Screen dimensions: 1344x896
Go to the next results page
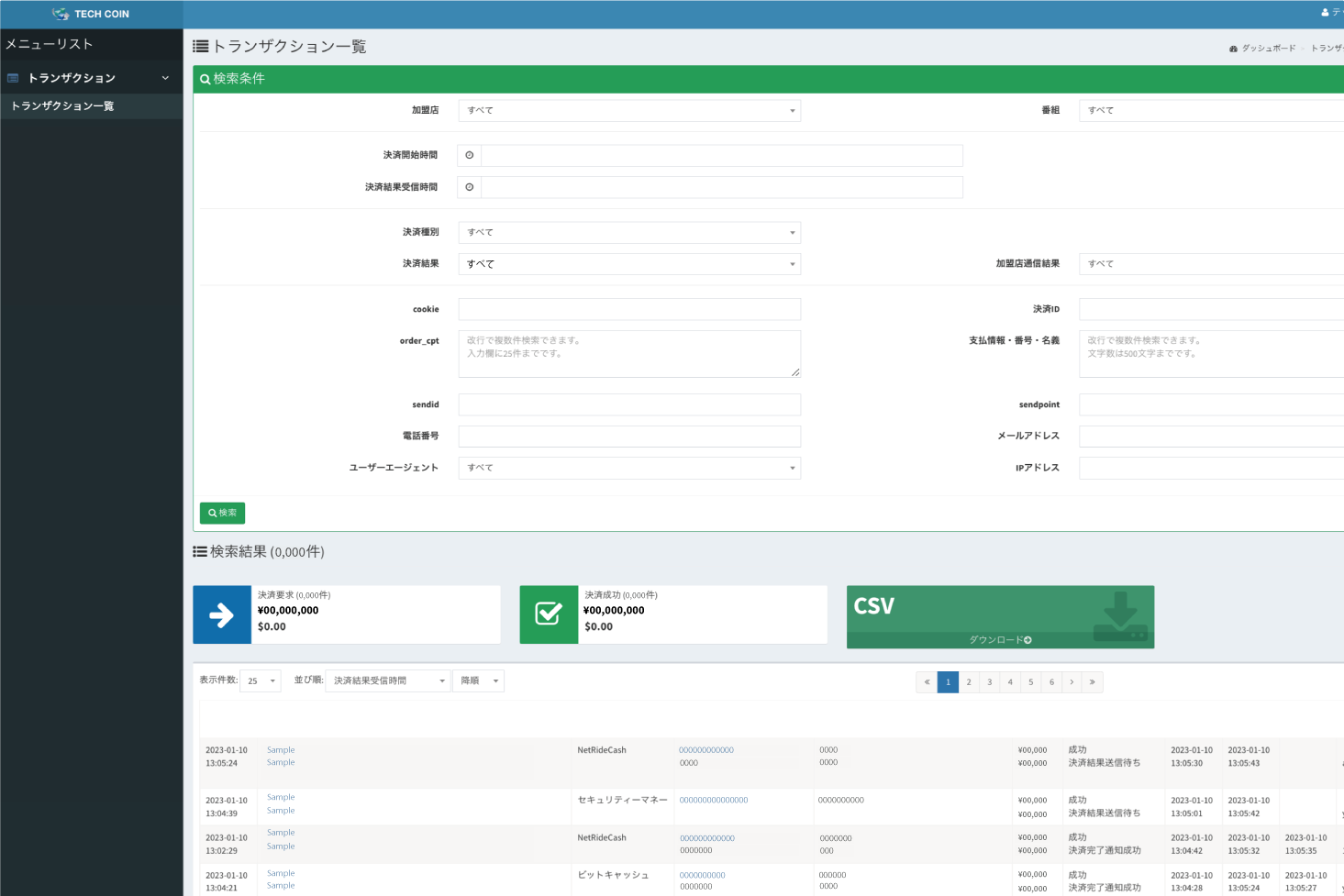pos(1072,682)
